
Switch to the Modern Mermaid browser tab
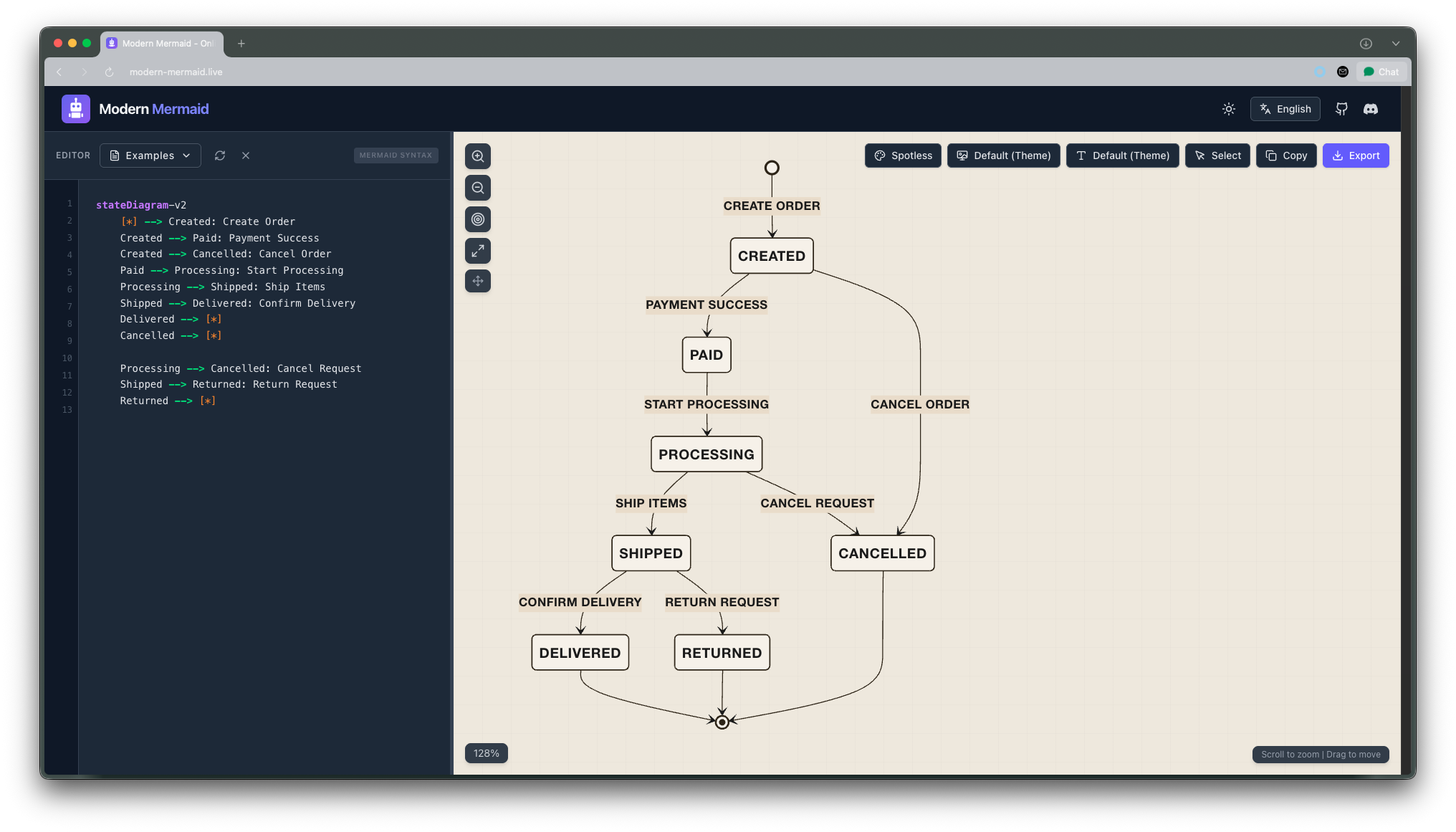[161, 44]
